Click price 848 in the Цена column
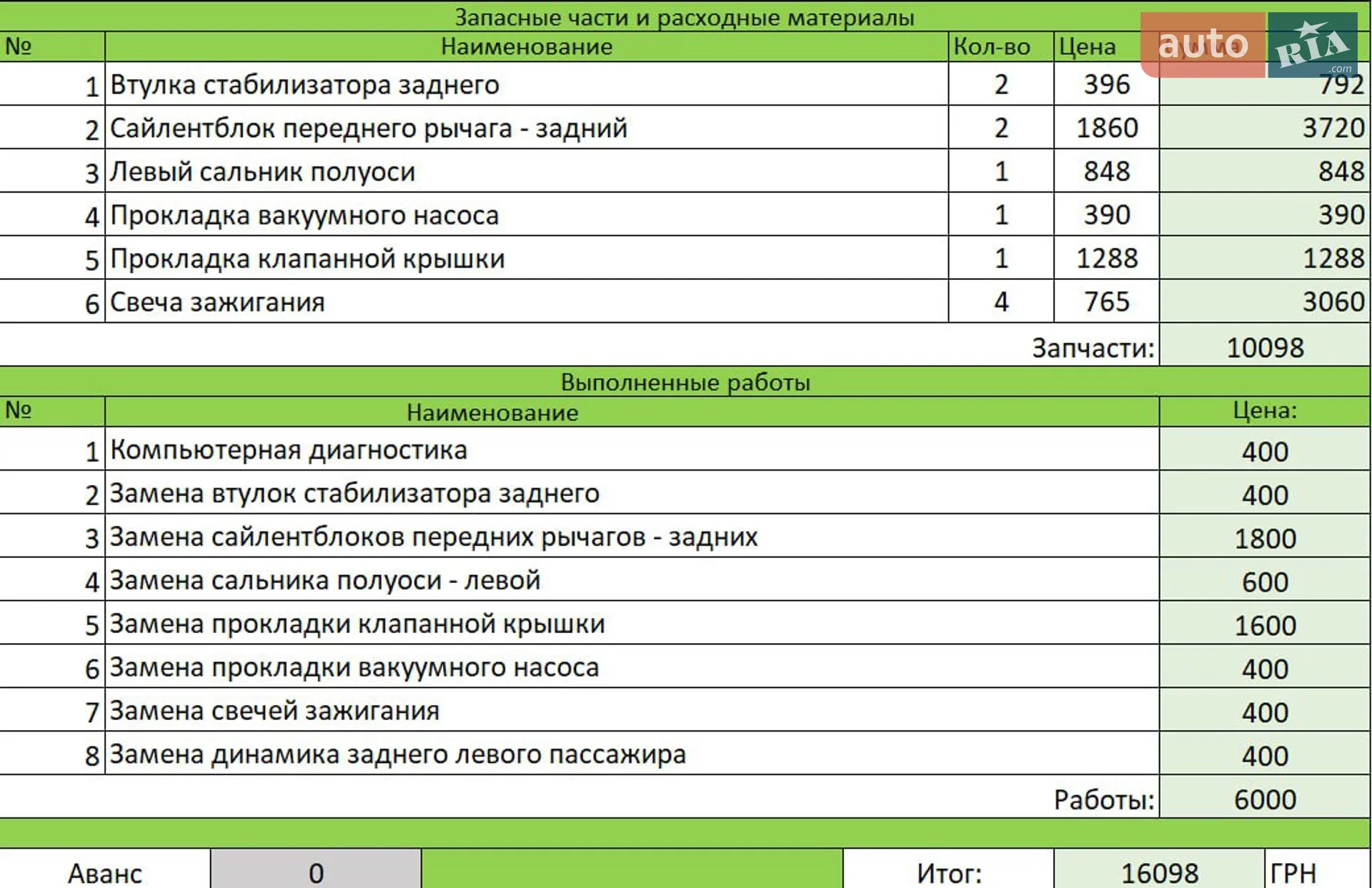The image size is (1372, 888). tap(1106, 171)
